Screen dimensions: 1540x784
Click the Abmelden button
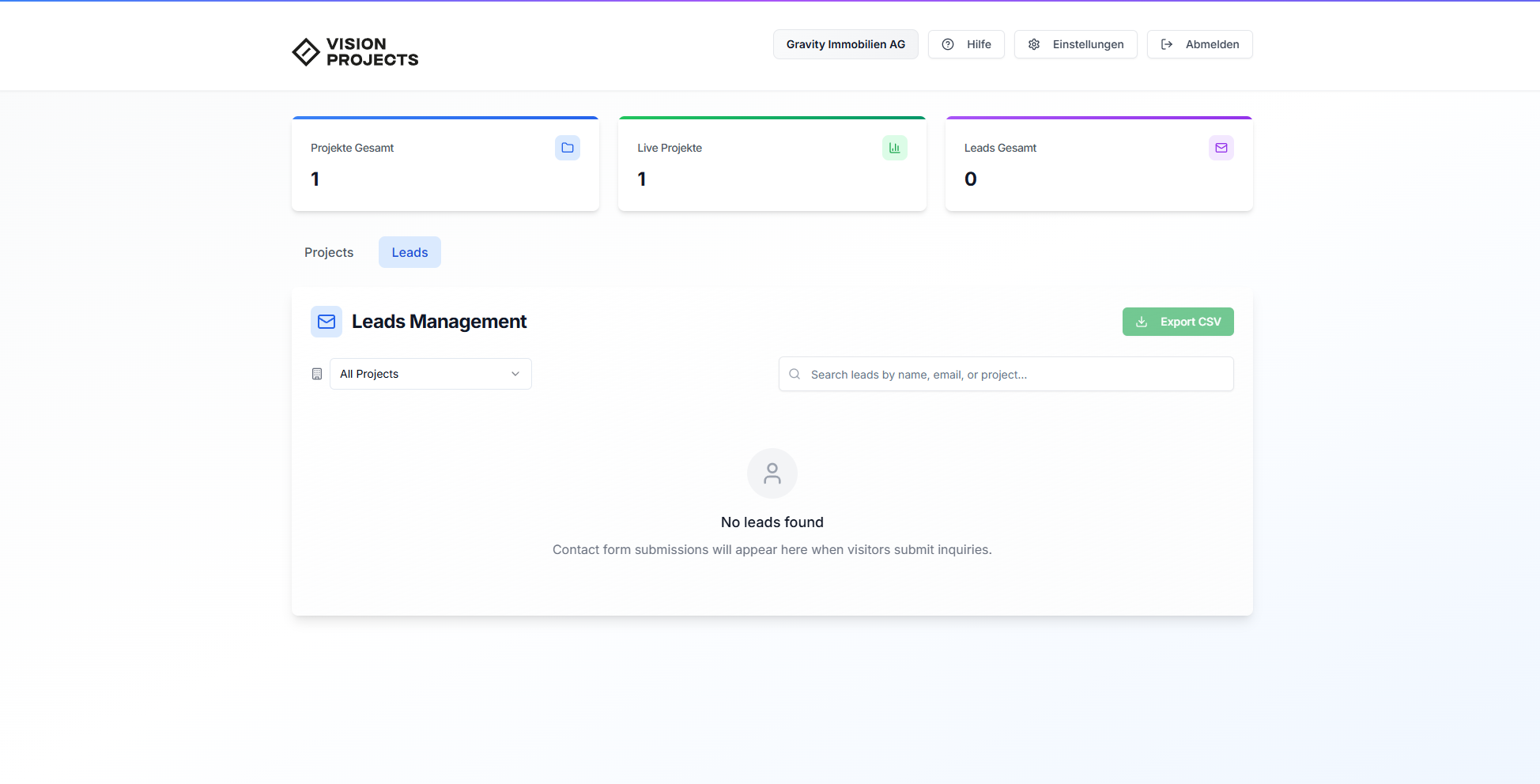tap(1199, 44)
